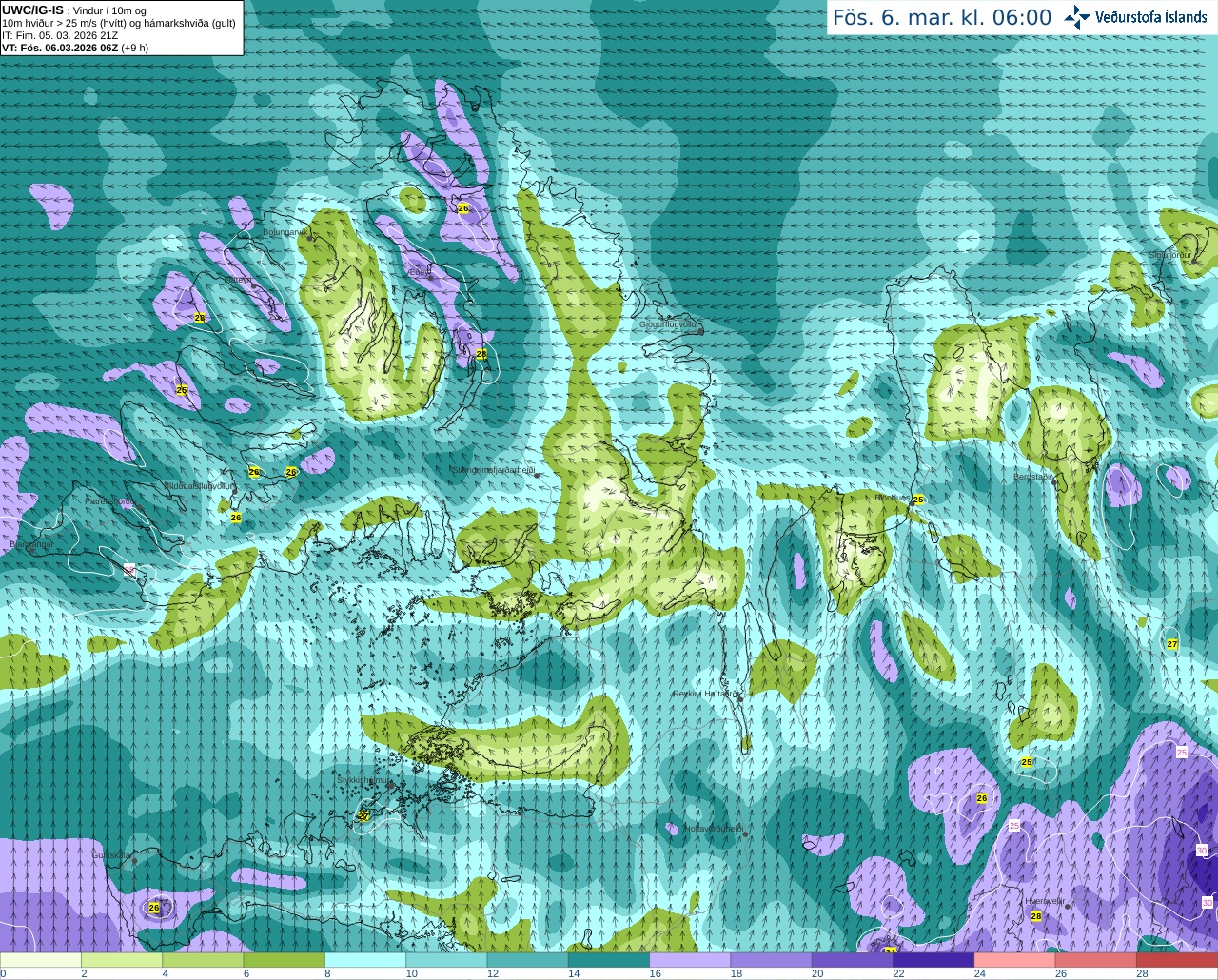
Task: Pick the 22–24 m/s dark indigo legend swatch
Action: (x=933, y=960)
